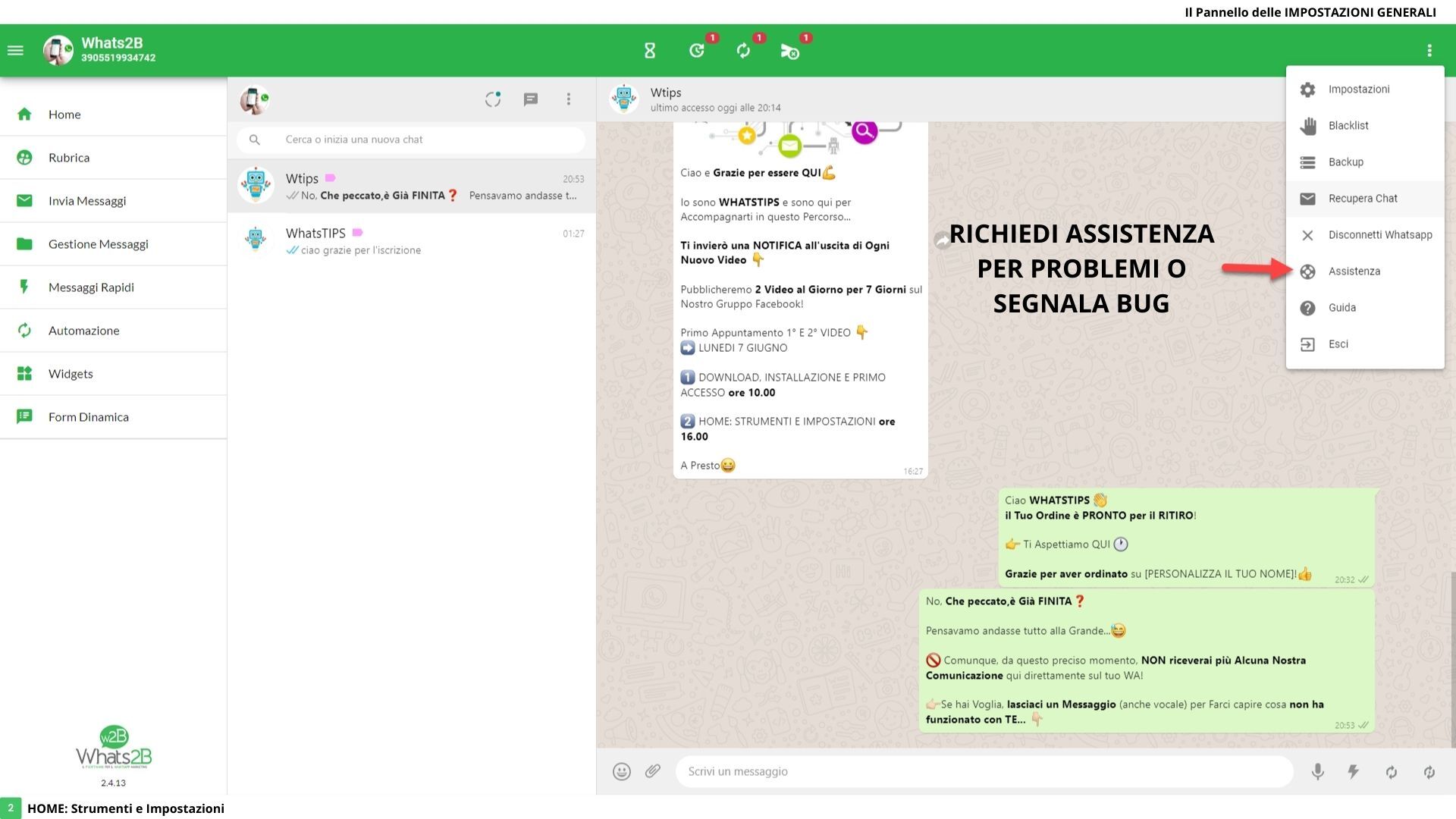1456x819 pixels.
Task: Choose Backup in the dropdown menu
Action: [x=1365, y=162]
